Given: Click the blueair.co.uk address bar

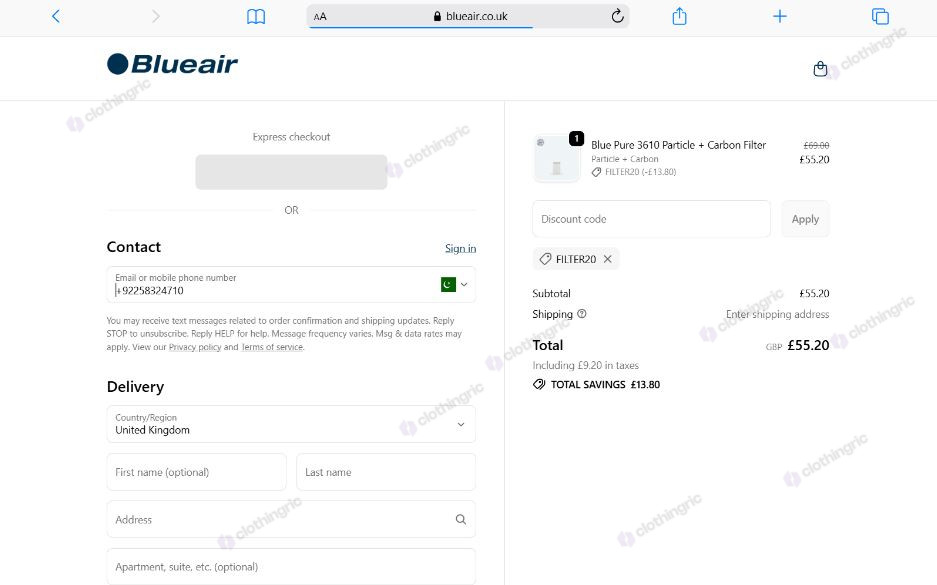Looking at the screenshot, I should coord(468,16).
